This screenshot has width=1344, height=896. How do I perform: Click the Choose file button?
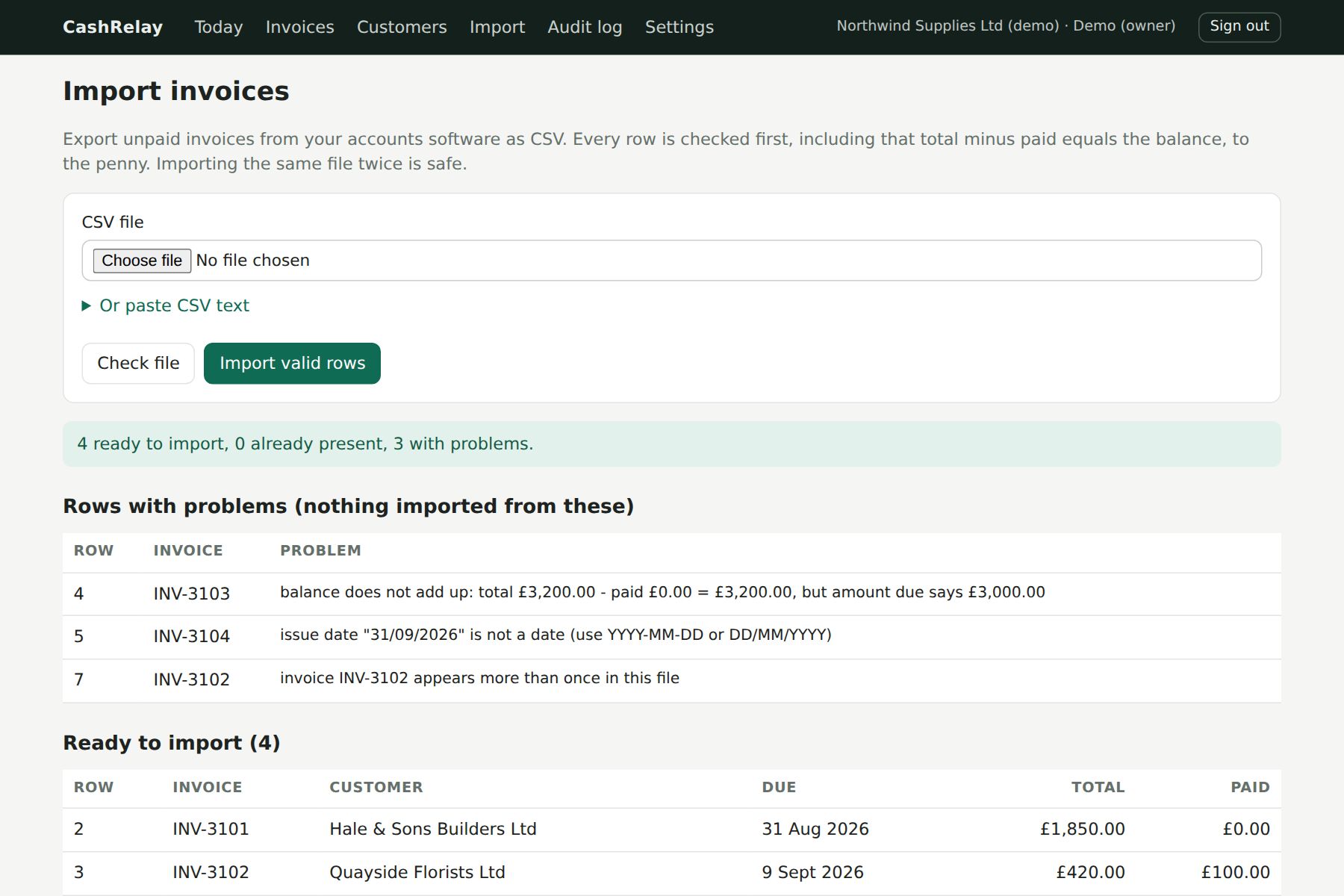click(x=142, y=261)
